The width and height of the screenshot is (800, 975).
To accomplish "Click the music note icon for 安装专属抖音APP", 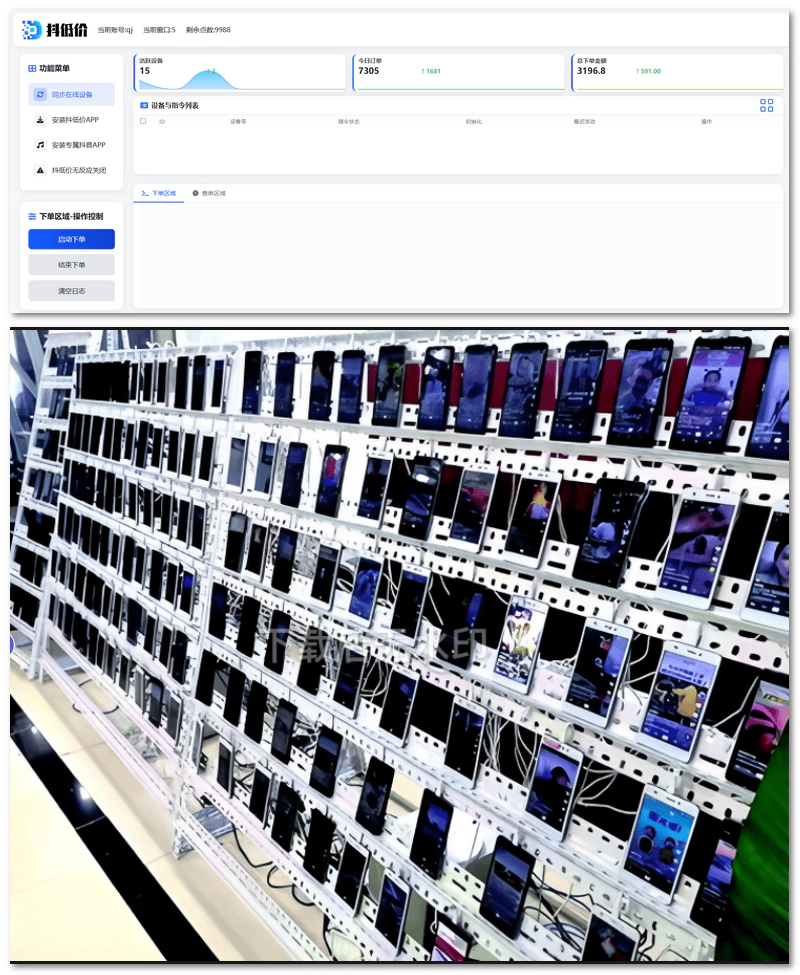I will coord(40,145).
